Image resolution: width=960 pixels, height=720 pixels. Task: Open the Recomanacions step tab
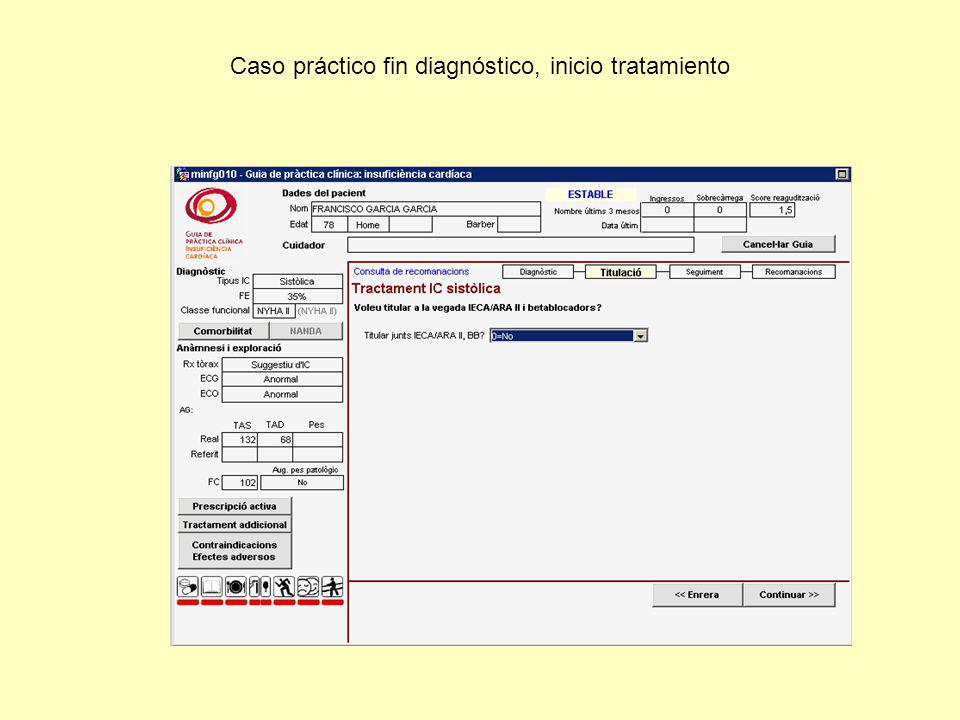793,272
